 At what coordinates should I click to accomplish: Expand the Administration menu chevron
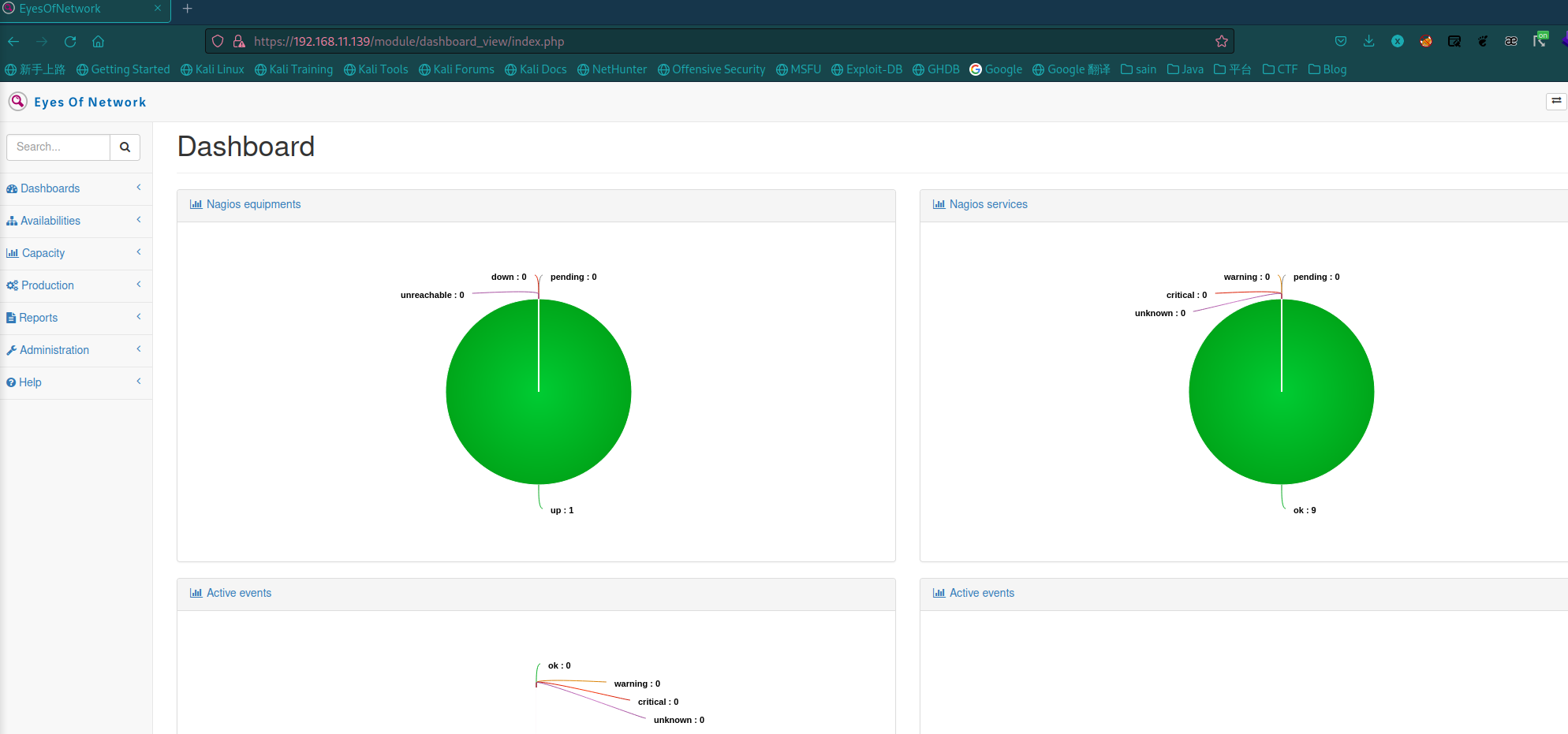(139, 349)
